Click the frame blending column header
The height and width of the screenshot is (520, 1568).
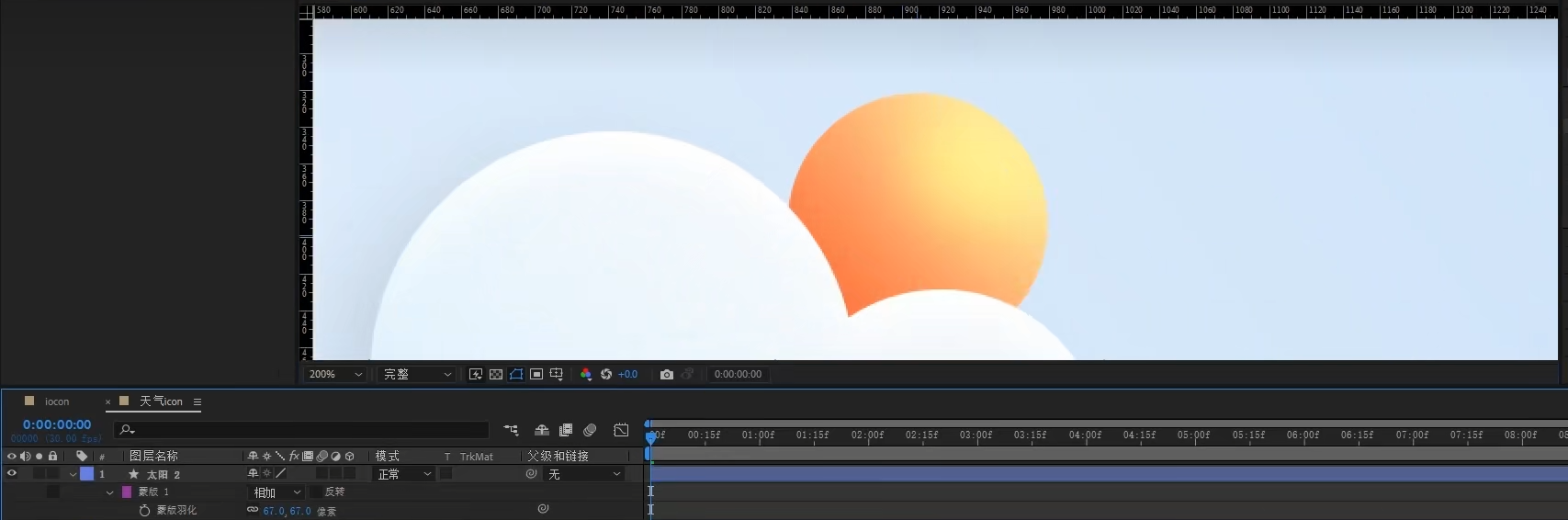308,456
